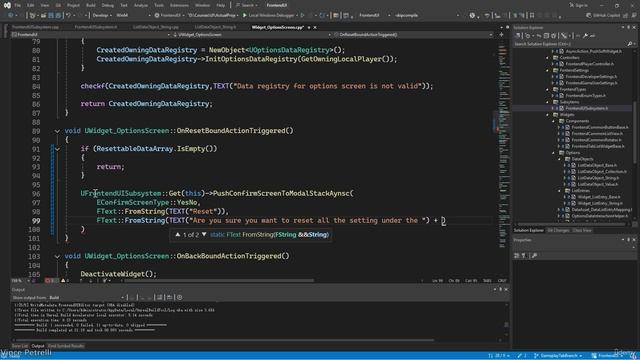The width and height of the screenshot is (640, 360).
Task: Click the Solution Explorer search magnifier icon
Action: (630, 44)
